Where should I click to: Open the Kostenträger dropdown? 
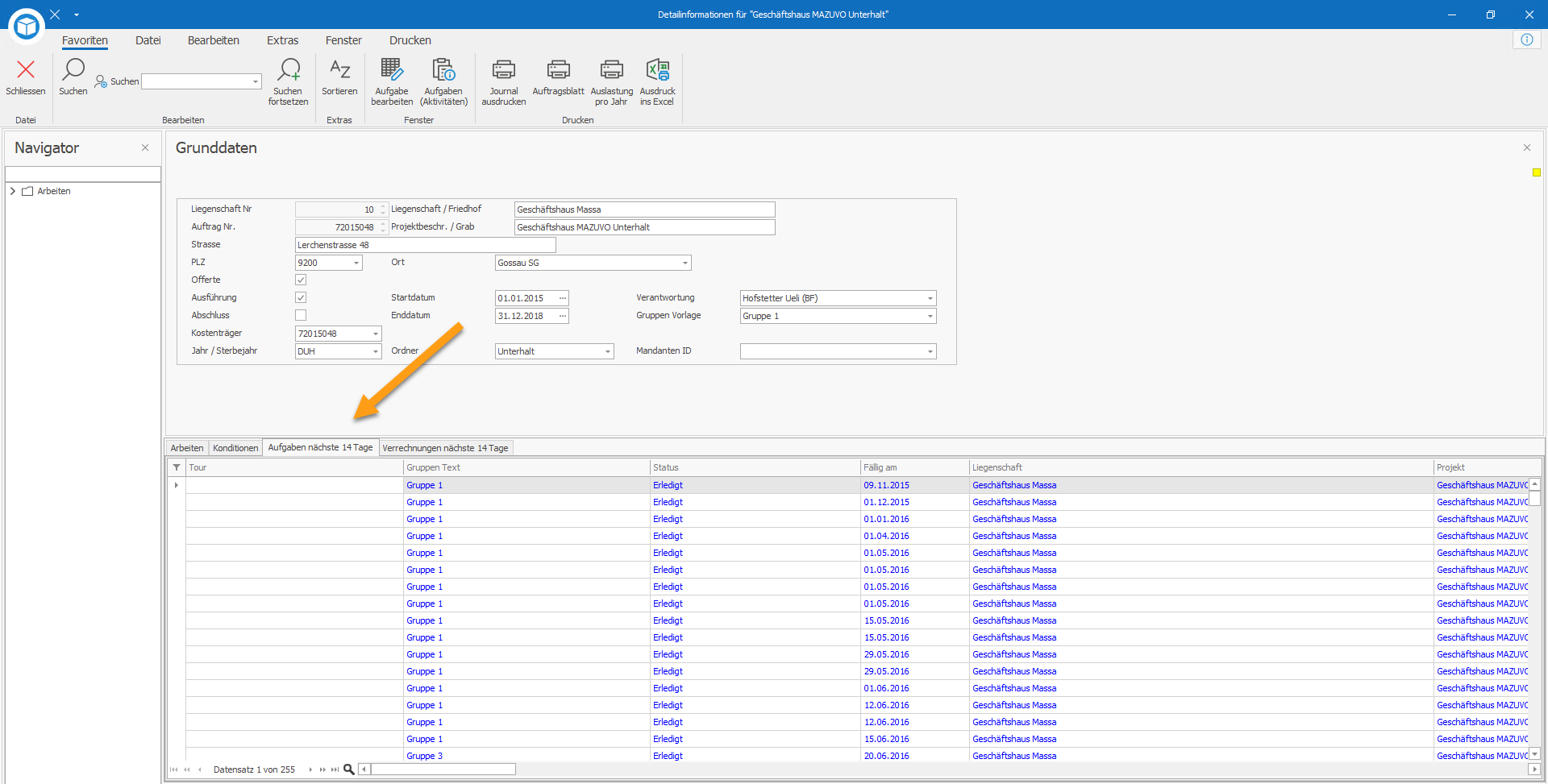click(376, 334)
